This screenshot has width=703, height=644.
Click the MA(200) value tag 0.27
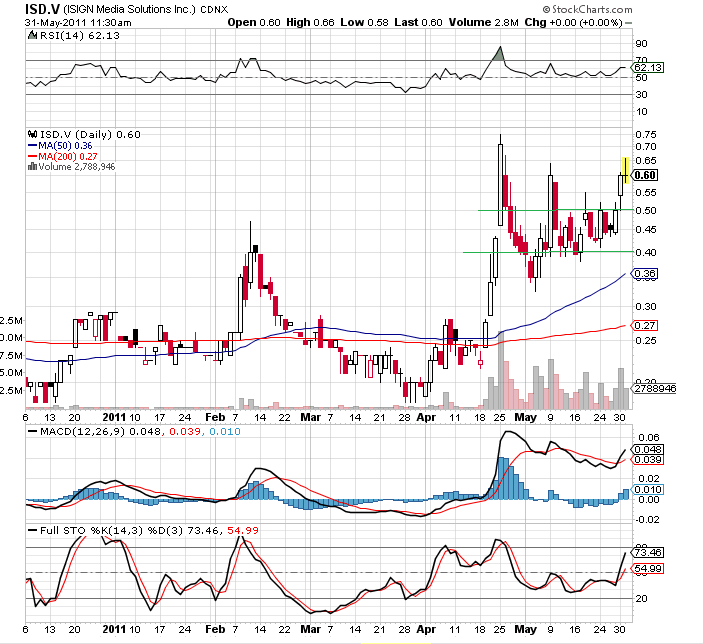point(644,326)
